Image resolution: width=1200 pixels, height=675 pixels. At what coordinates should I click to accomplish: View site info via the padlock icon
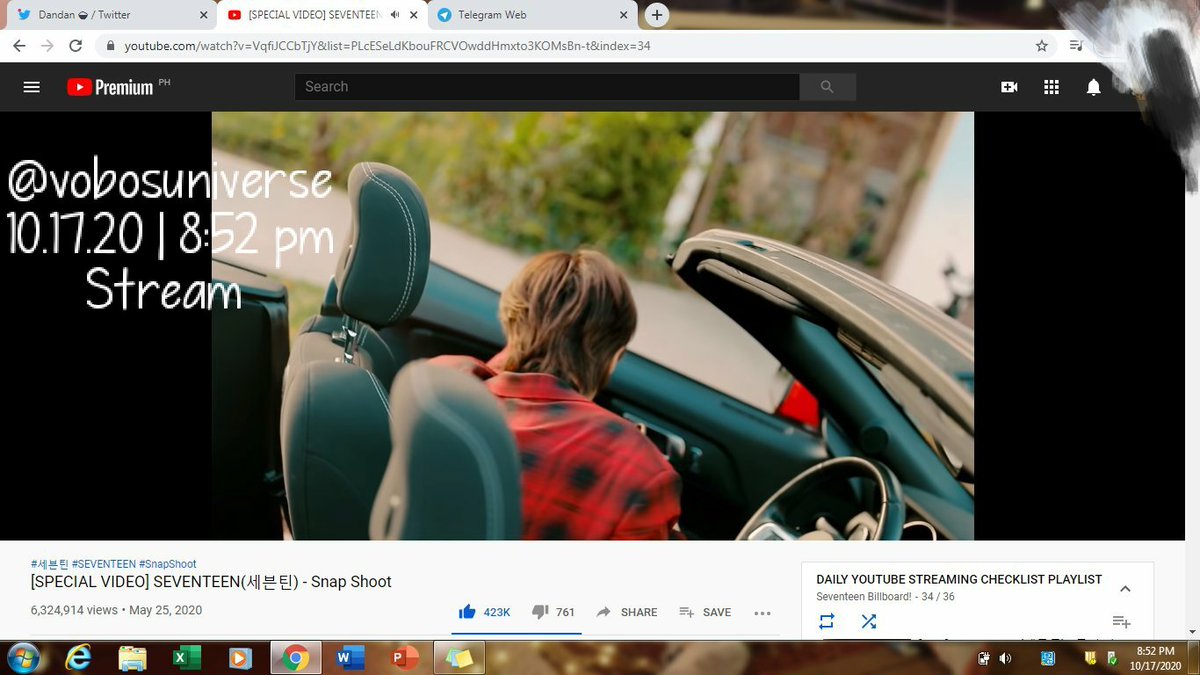coord(110,46)
